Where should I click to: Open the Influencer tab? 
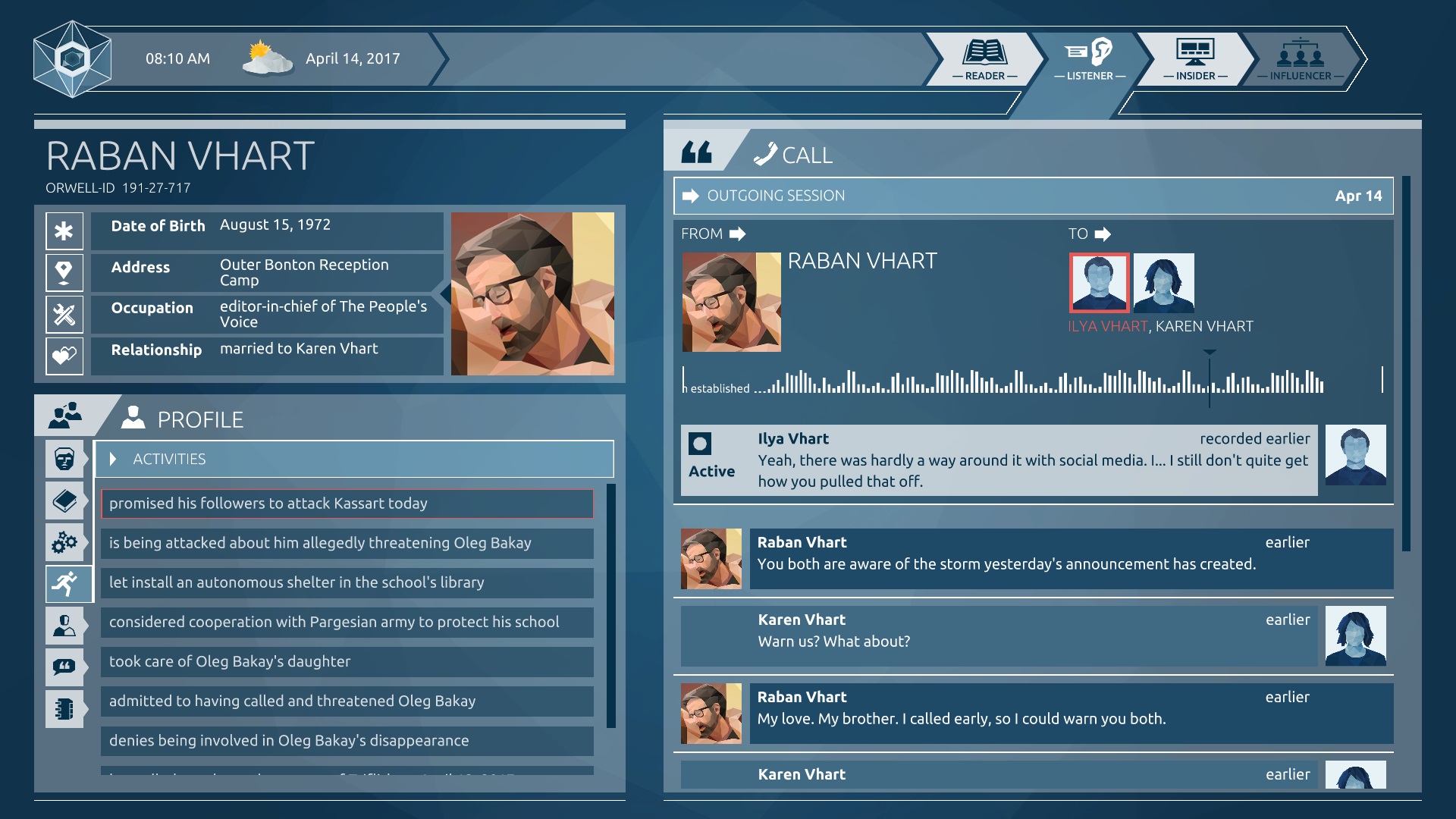coord(1300,59)
